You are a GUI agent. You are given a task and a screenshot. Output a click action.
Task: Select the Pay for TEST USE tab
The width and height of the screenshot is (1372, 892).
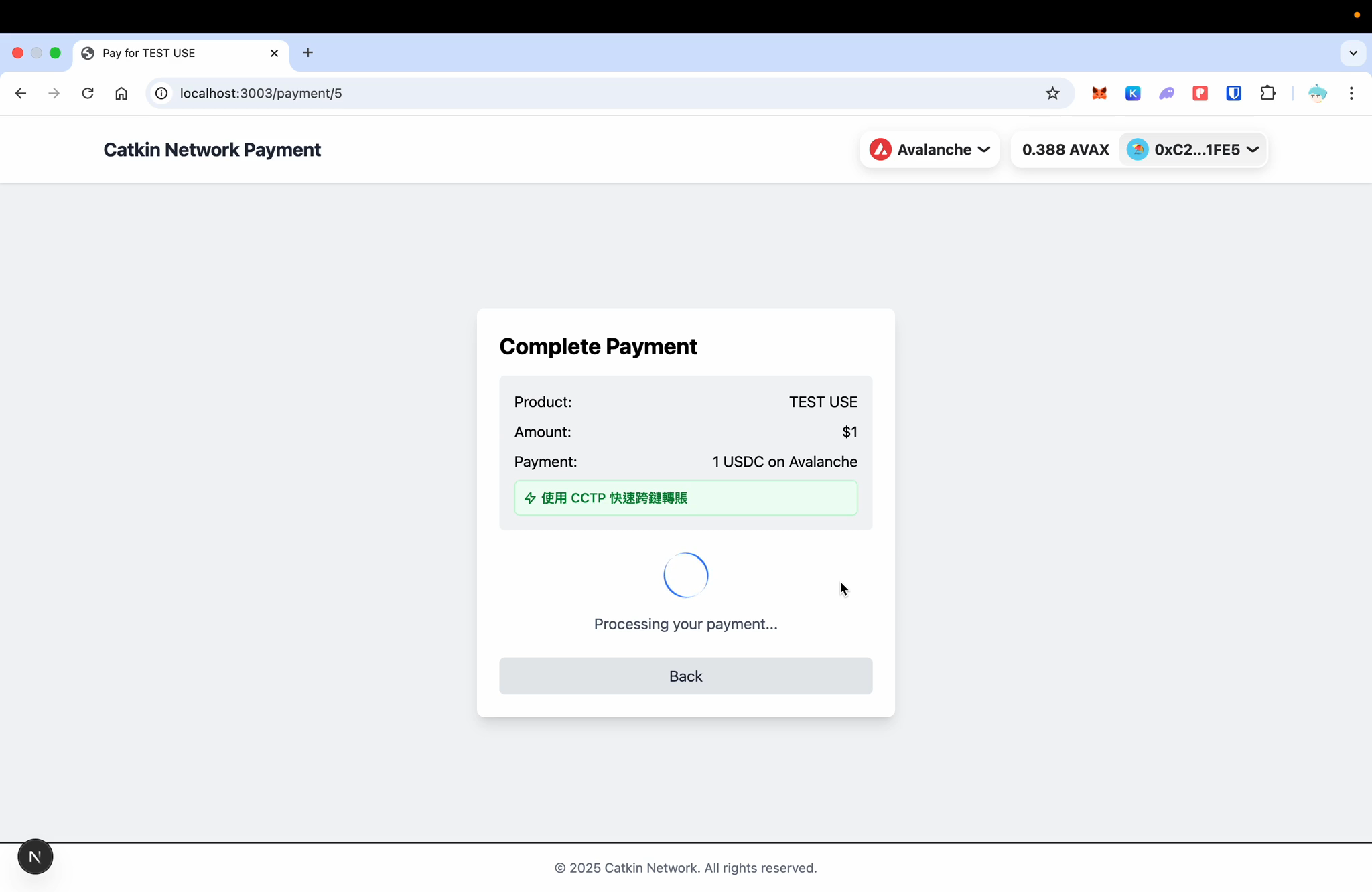click(181, 53)
